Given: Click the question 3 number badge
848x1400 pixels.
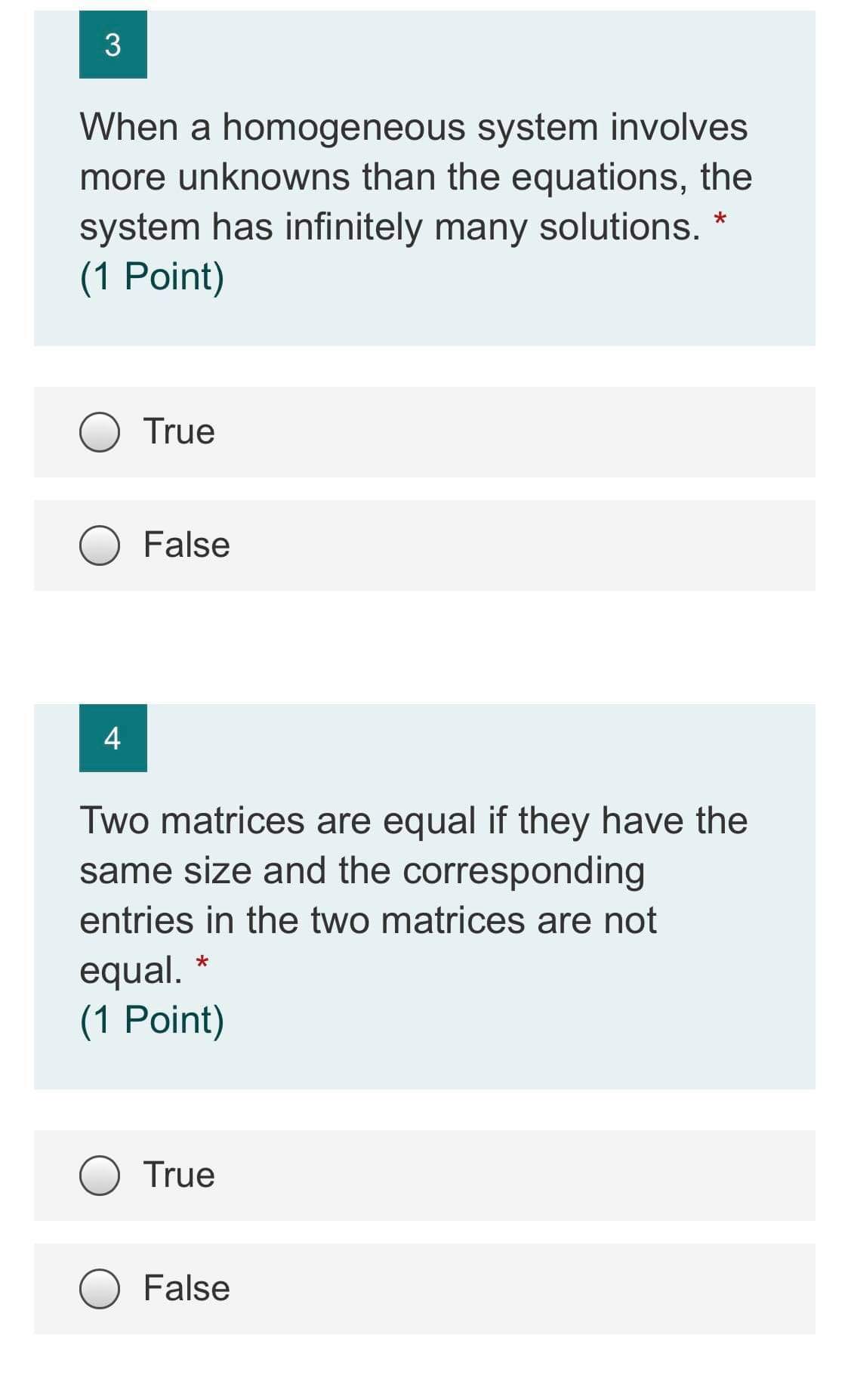Looking at the screenshot, I should click(113, 45).
